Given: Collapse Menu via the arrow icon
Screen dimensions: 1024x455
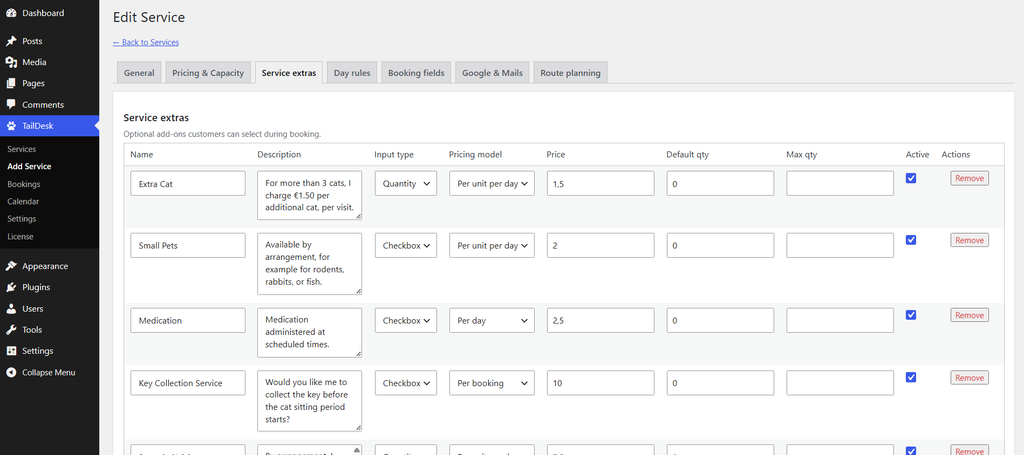Looking at the screenshot, I should pos(11,372).
